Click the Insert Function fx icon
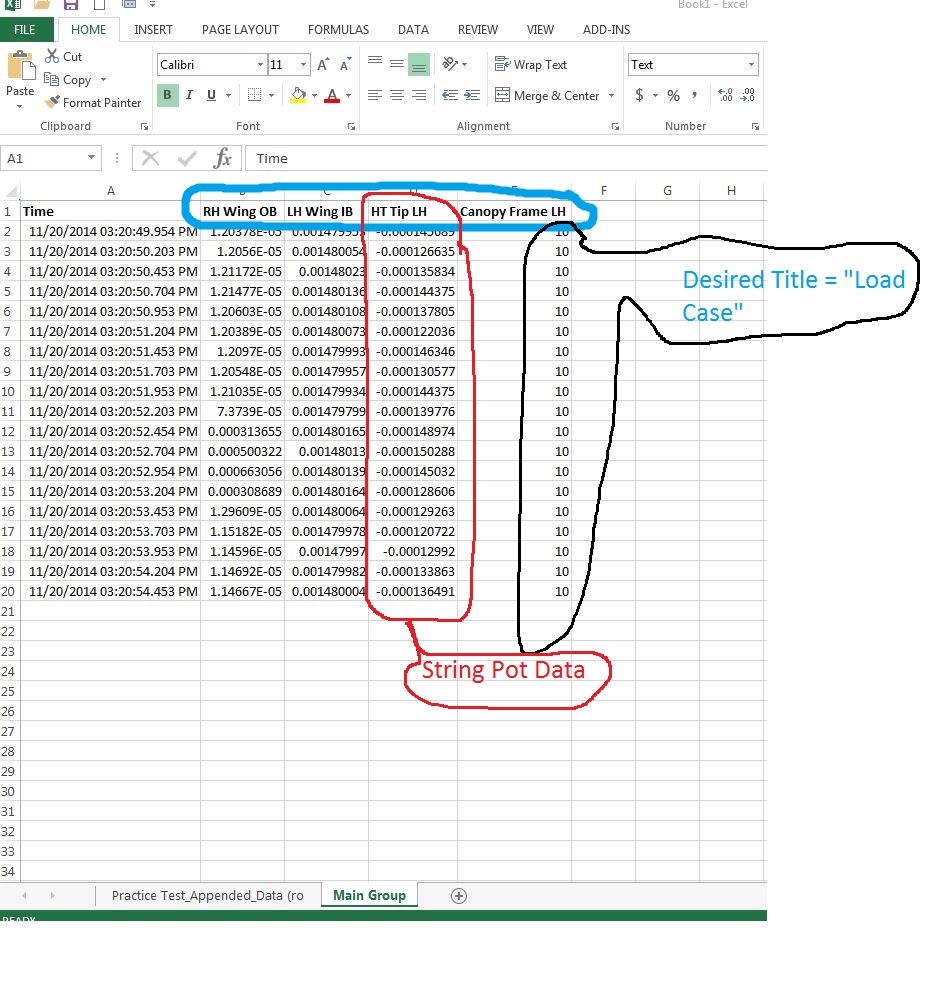This screenshot has width=939, height=983. click(223, 158)
